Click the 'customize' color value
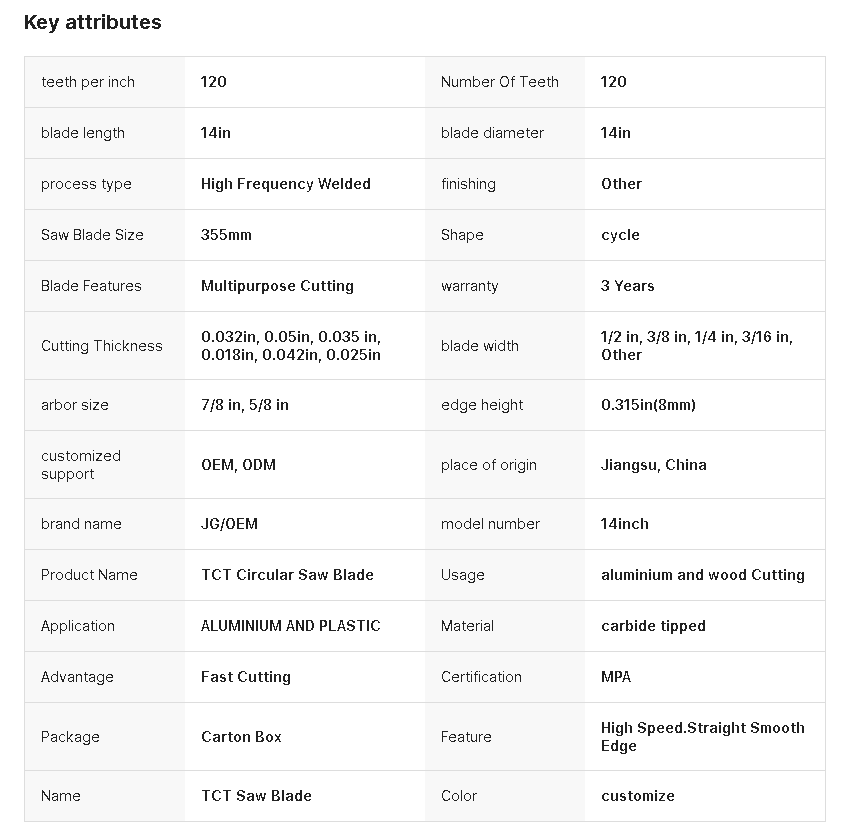This screenshot has height=823, width=849. pos(637,796)
